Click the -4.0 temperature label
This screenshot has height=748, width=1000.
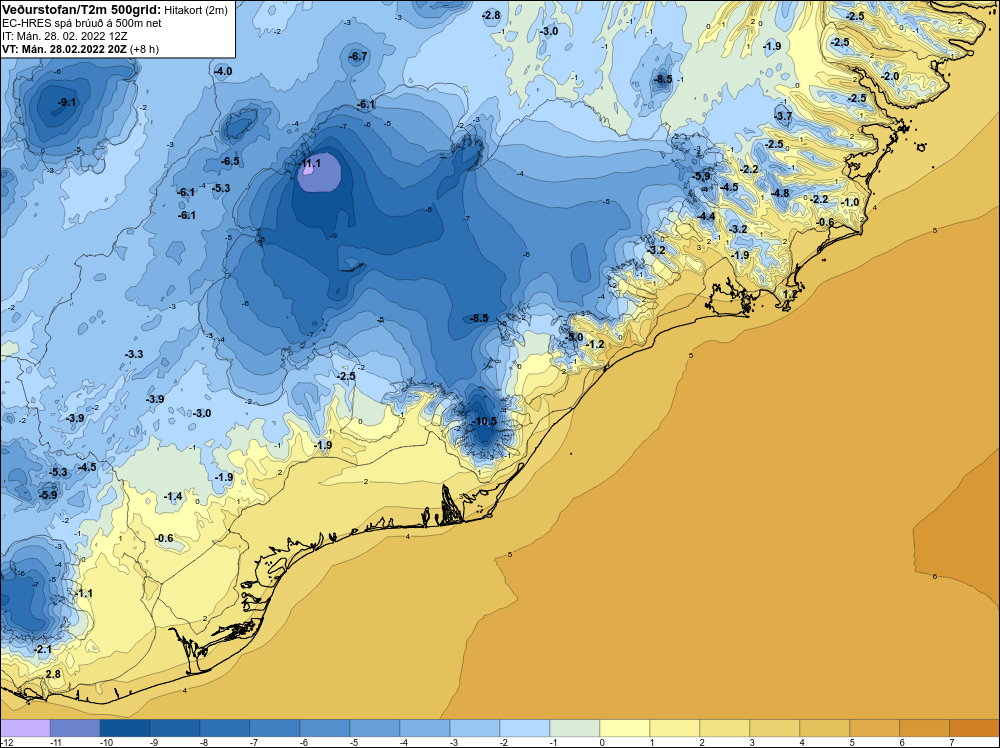click(x=223, y=71)
